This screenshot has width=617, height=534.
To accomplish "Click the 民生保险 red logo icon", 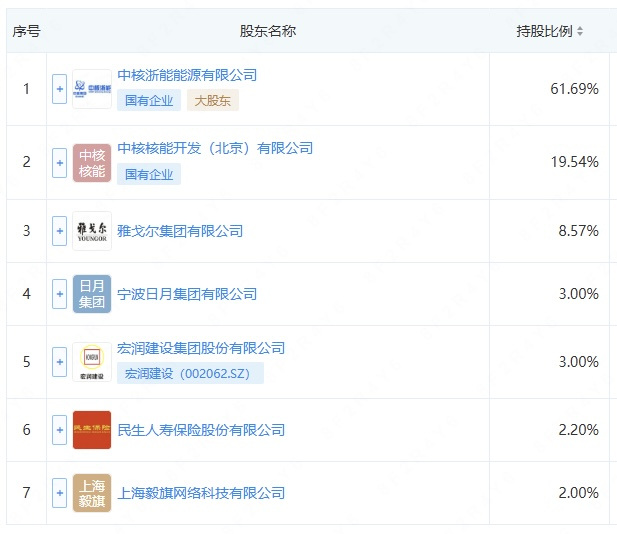I will click(x=92, y=430).
